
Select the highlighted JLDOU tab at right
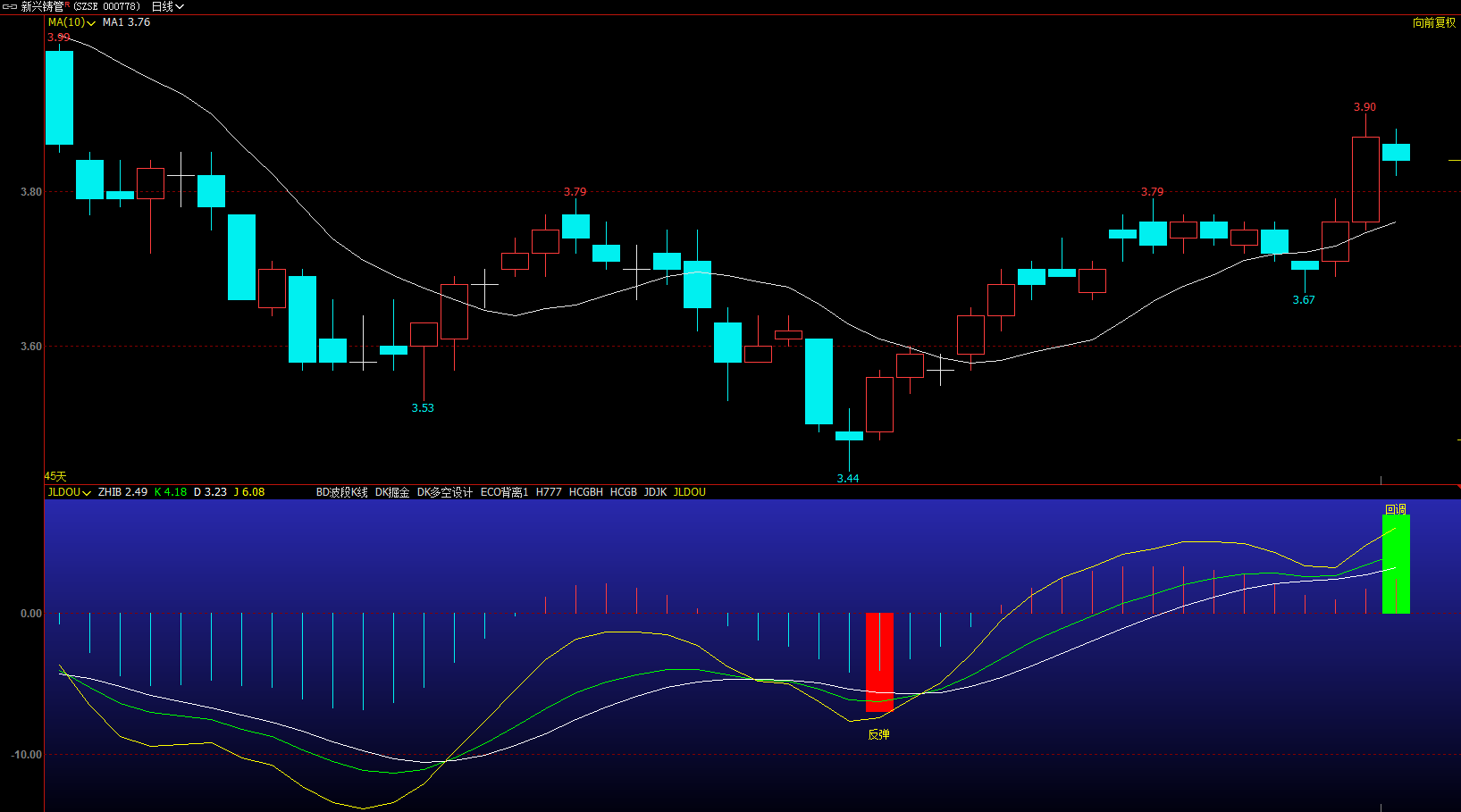tap(690, 492)
